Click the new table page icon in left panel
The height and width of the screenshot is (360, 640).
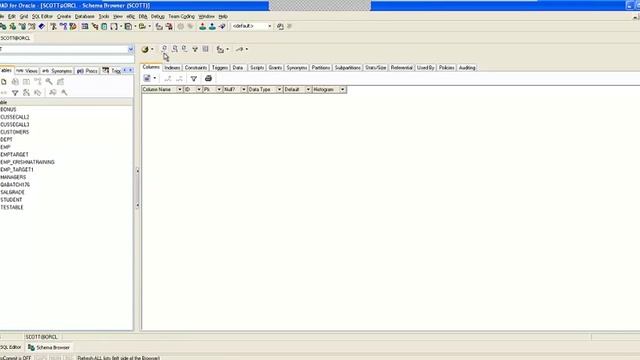click(4, 82)
